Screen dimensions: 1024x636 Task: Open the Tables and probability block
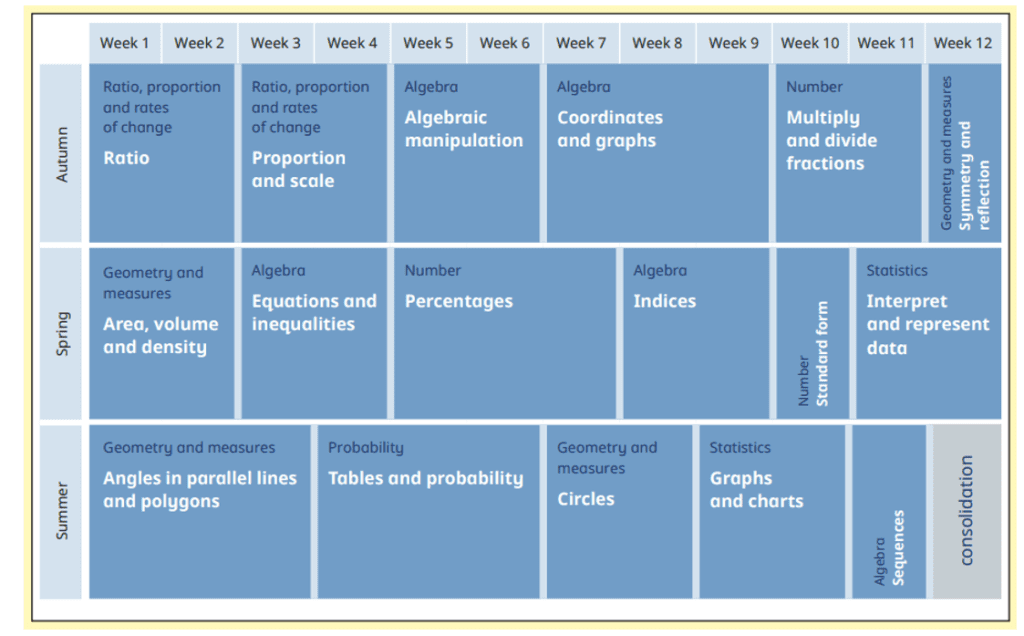coord(428,511)
